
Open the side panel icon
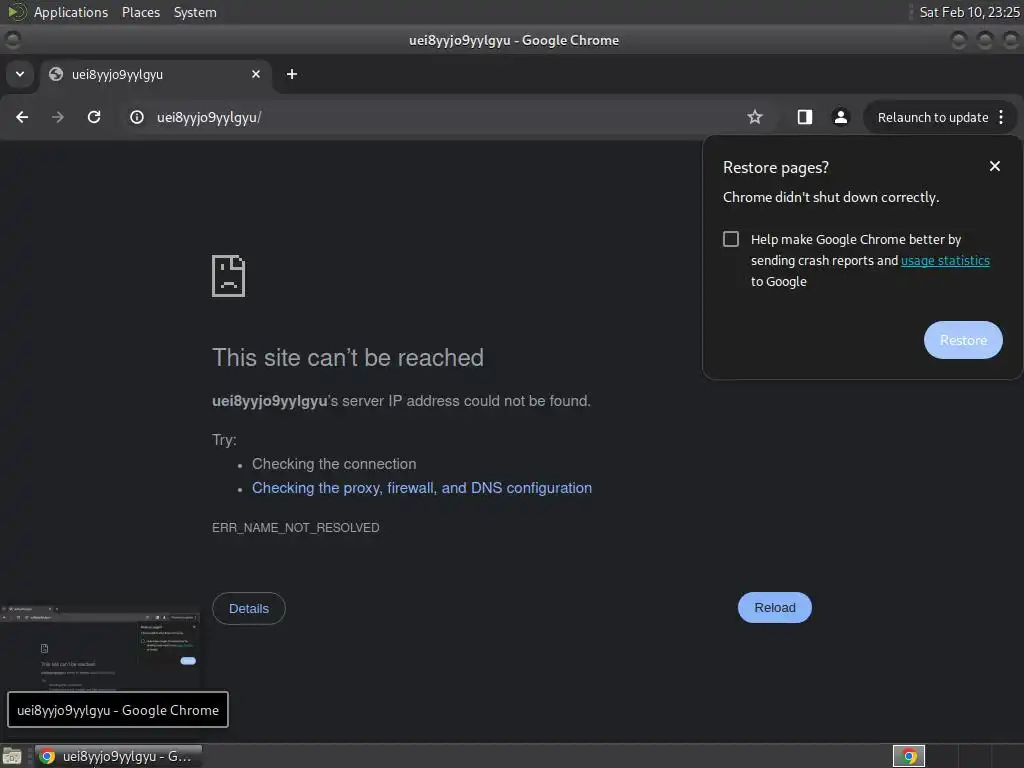(x=805, y=117)
